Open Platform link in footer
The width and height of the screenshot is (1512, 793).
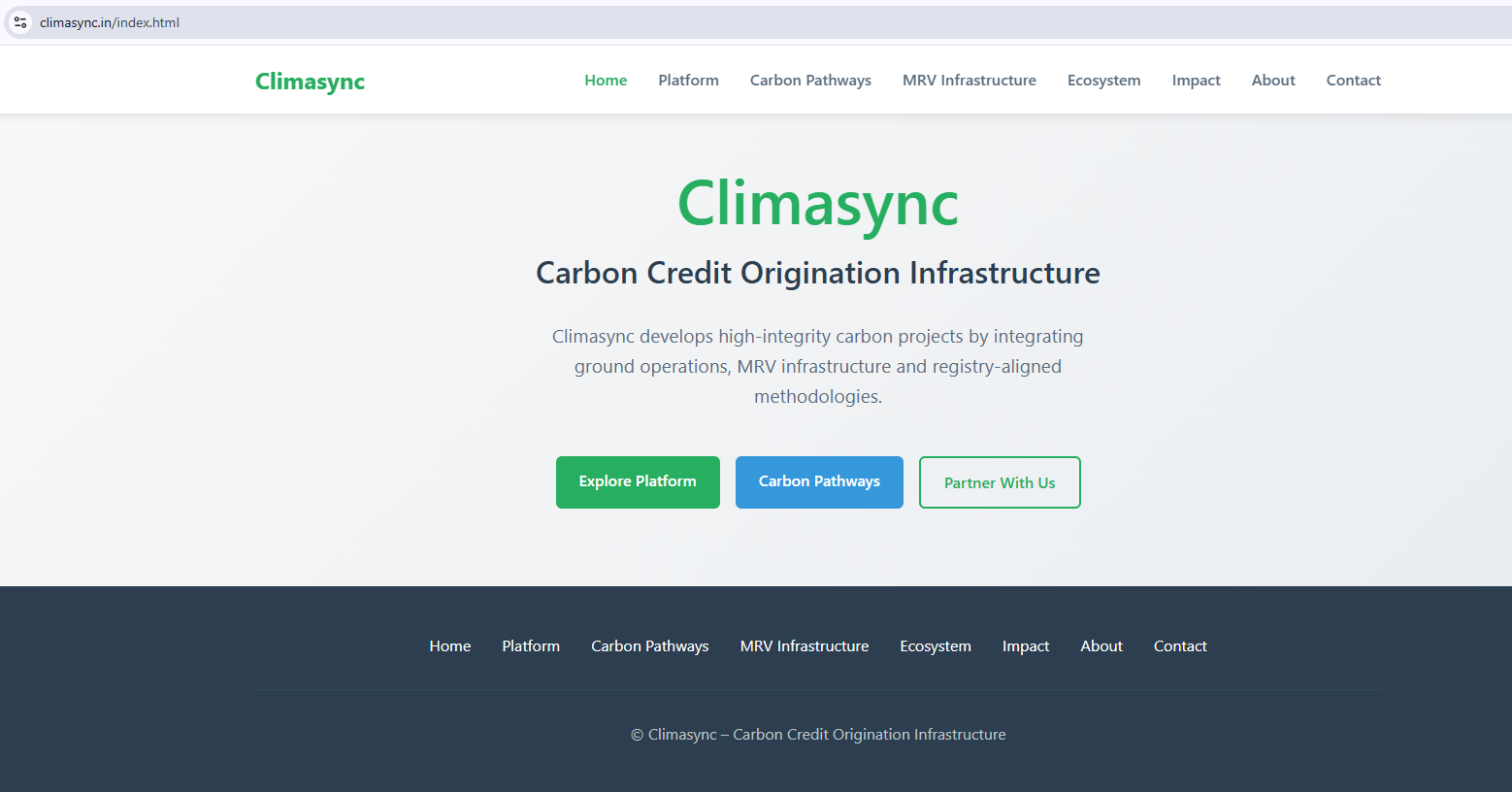pyautogui.click(x=531, y=646)
